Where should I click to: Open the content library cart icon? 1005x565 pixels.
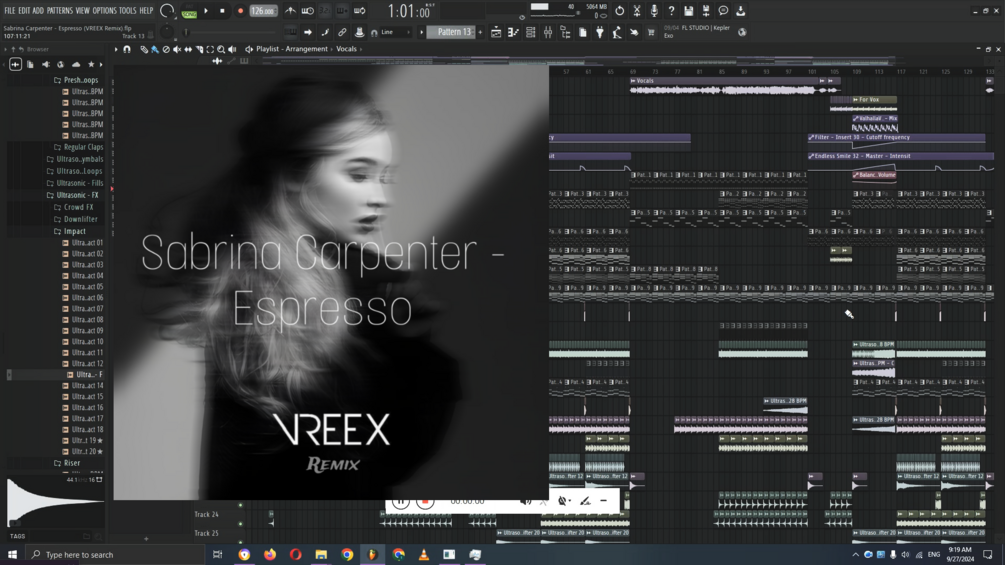click(651, 32)
